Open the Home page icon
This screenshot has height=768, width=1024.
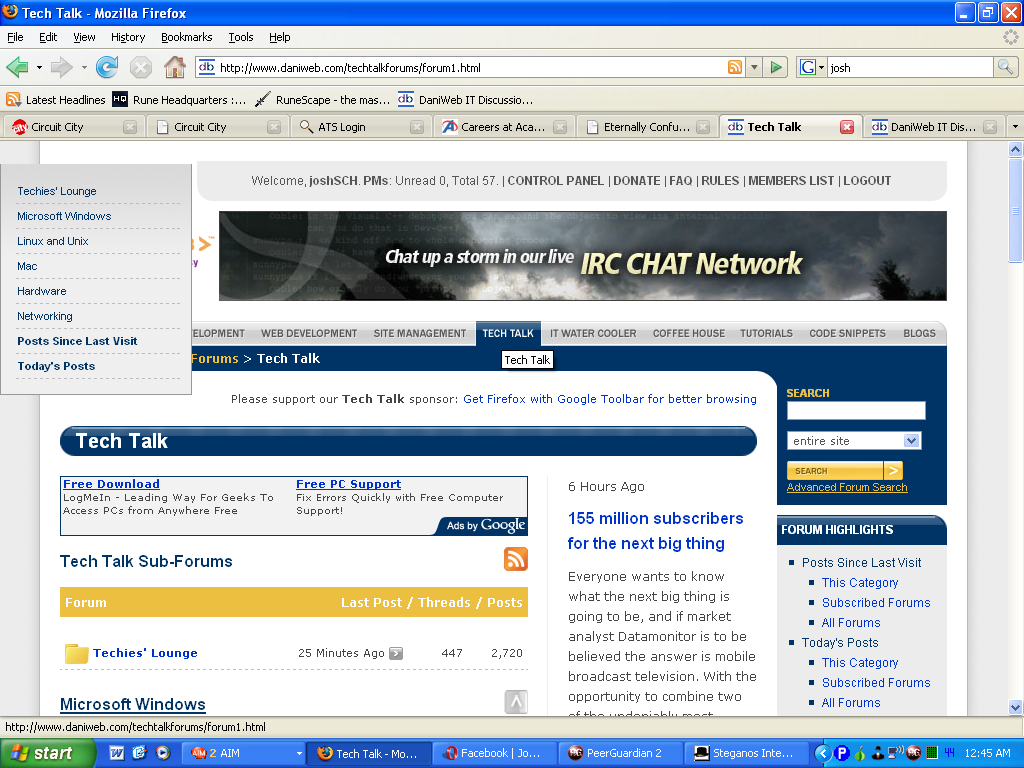[x=174, y=67]
